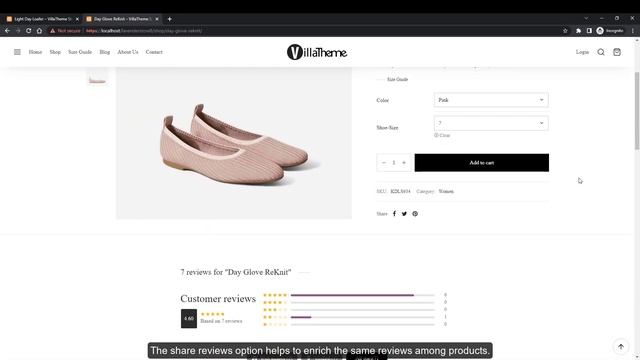Share product on Pinterest
Viewport: 640px width, 360px height.
(x=415, y=213)
